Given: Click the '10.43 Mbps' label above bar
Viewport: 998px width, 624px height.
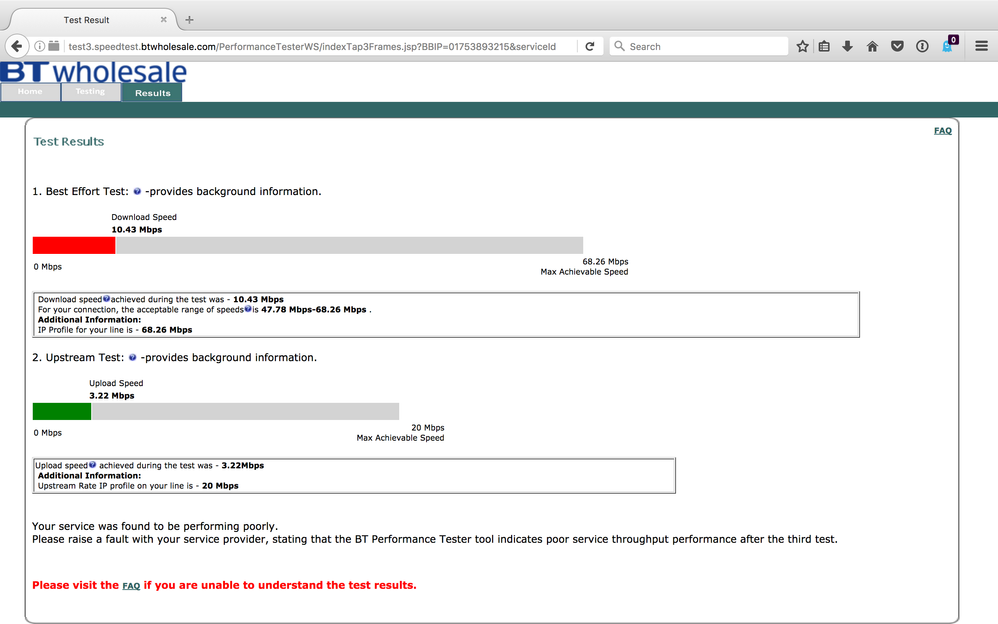Looking at the screenshot, I should coord(137,229).
